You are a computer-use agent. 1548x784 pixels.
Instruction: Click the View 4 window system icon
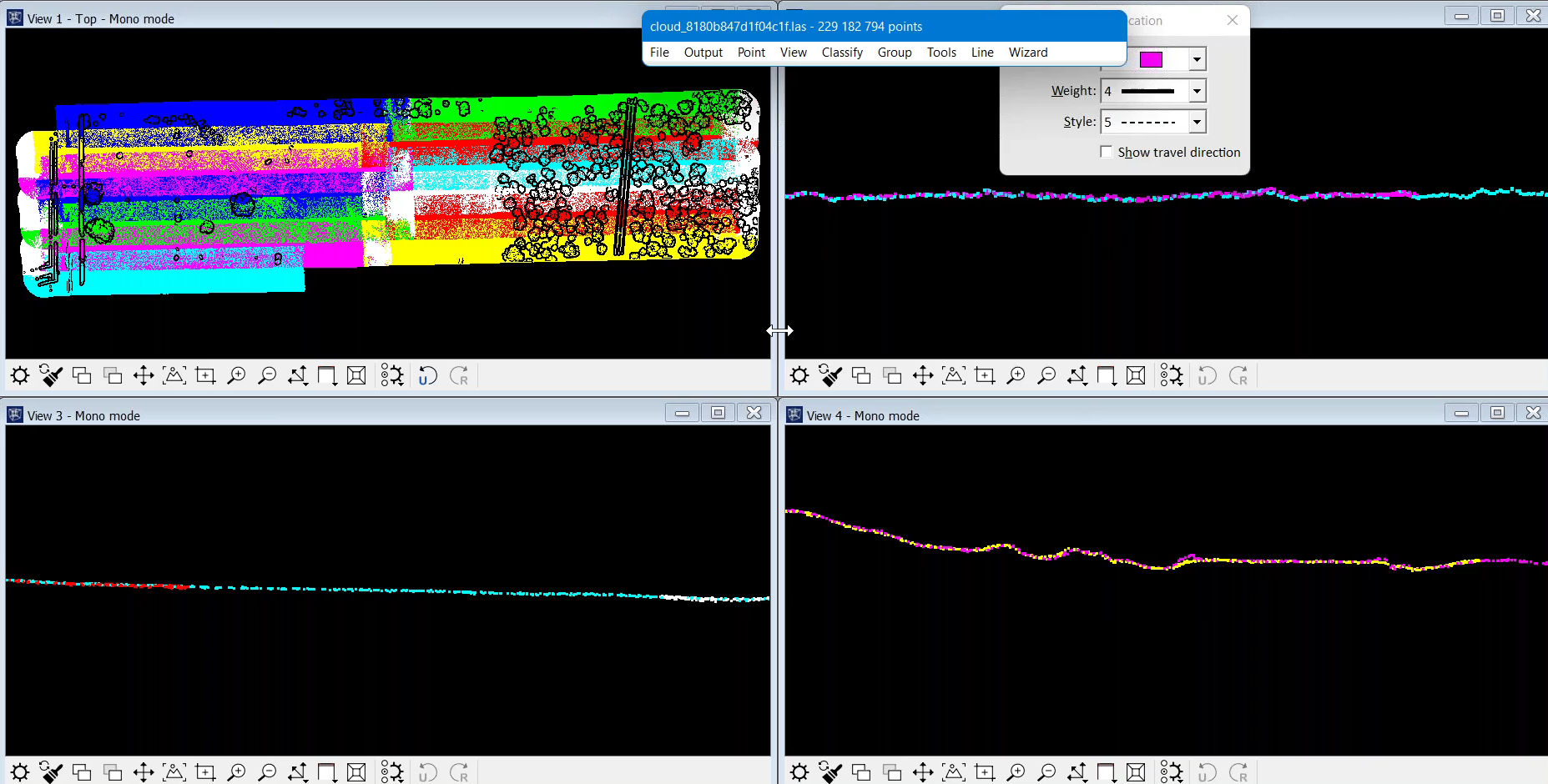(x=794, y=415)
